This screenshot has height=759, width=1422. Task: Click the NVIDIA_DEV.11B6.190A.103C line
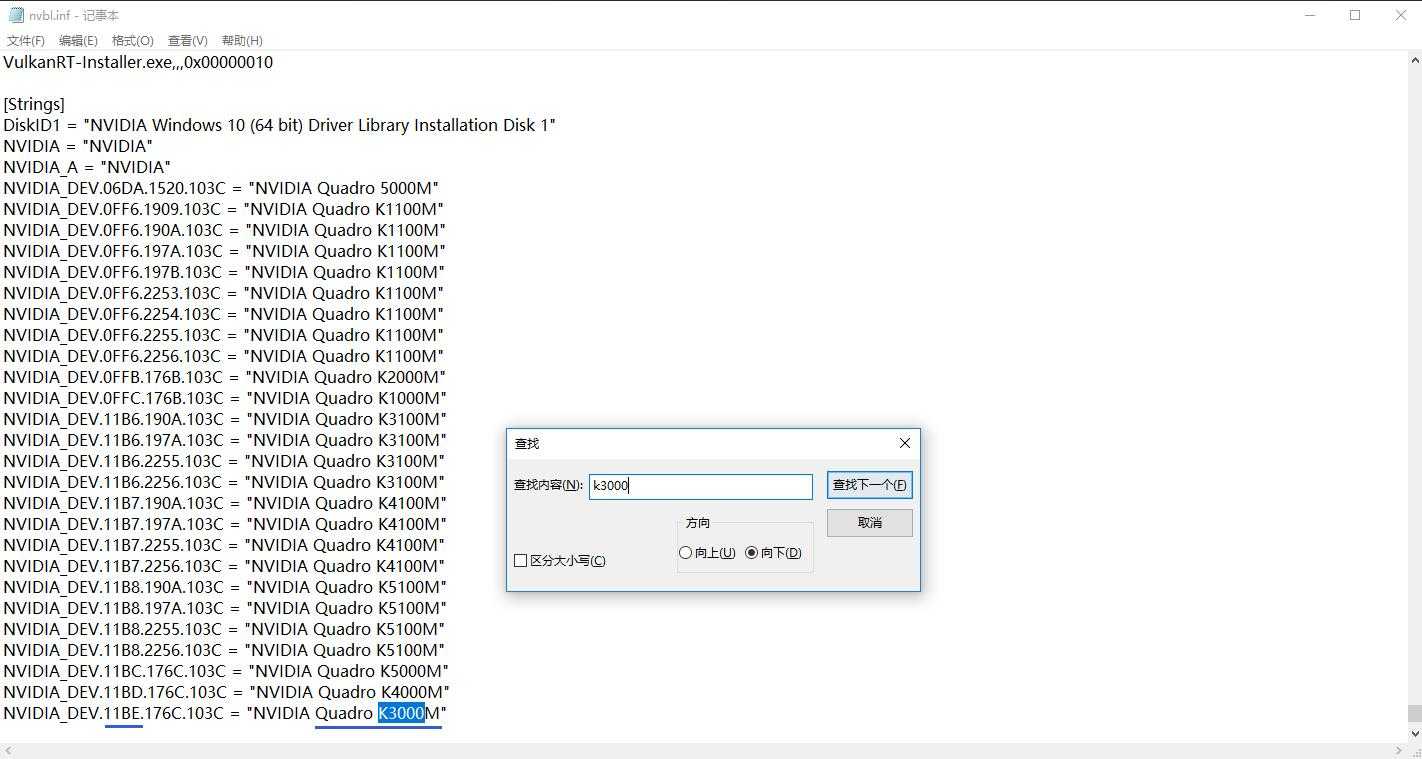pyautogui.click(x=225, y=419)
